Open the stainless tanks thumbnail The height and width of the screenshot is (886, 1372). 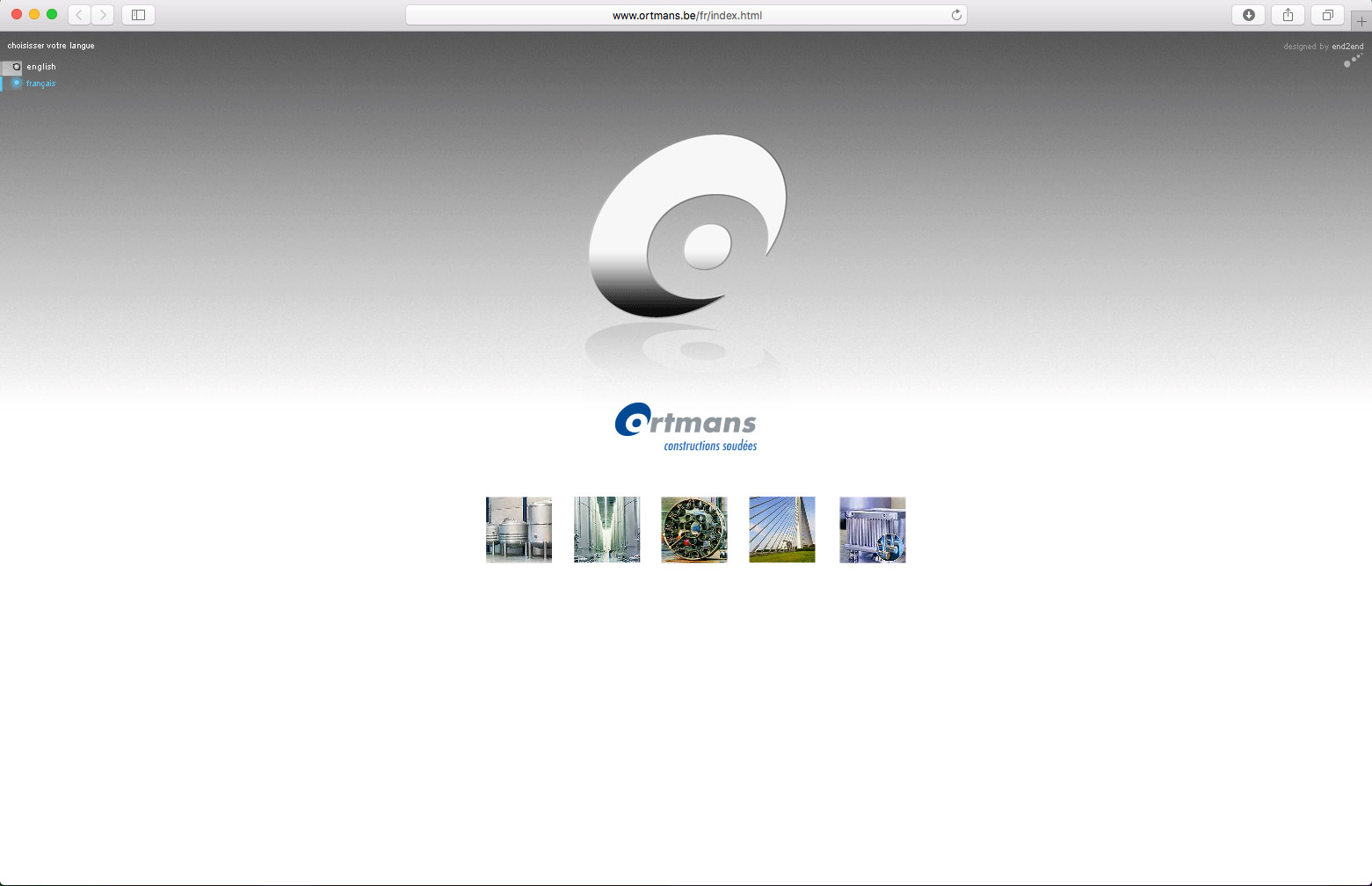tap(519, 530)
